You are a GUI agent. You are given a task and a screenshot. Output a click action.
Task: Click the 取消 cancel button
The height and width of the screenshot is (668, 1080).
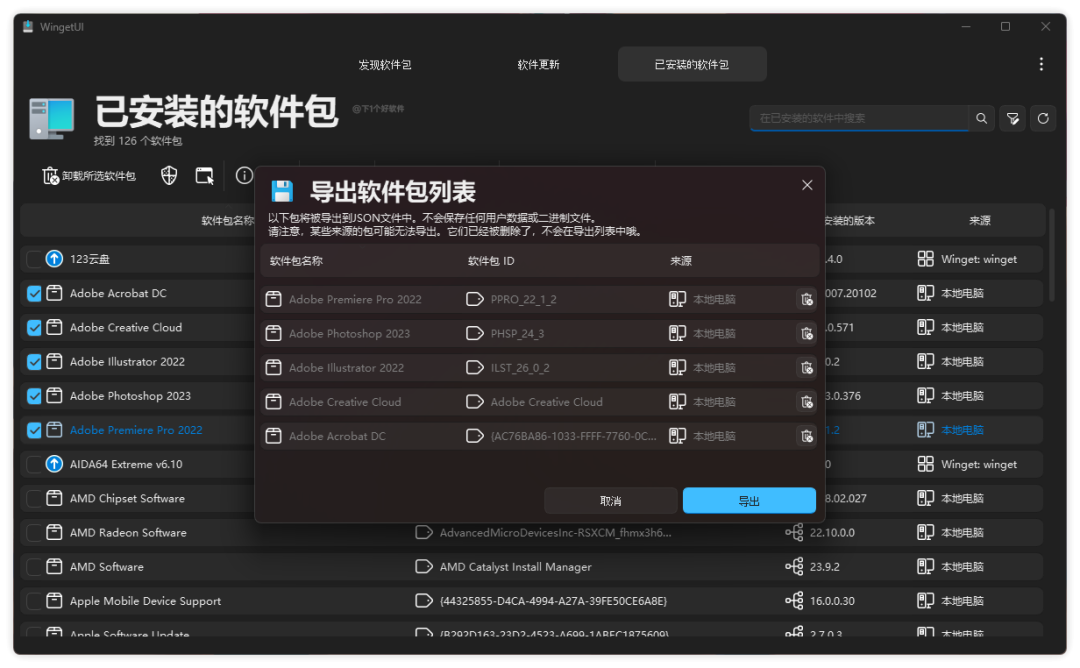pyautogui.click(x=610, y=501)
